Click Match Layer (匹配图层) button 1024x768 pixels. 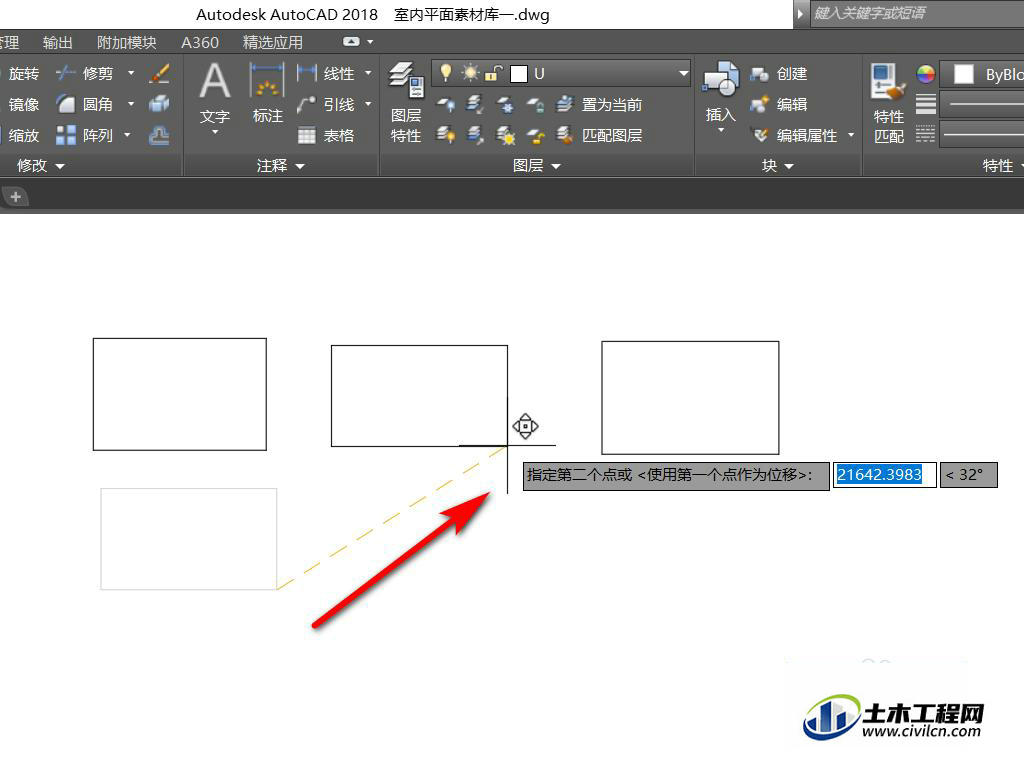tap(600, 135)
